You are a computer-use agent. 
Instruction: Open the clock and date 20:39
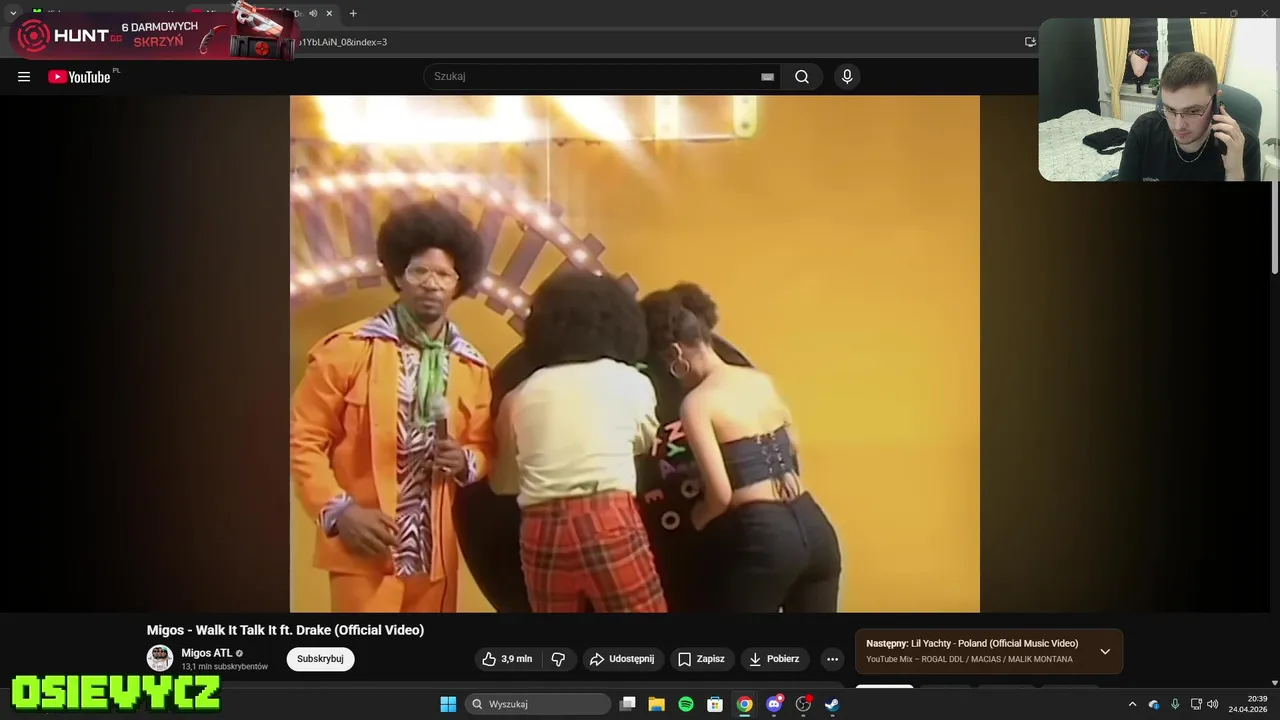click(1248, 704)
